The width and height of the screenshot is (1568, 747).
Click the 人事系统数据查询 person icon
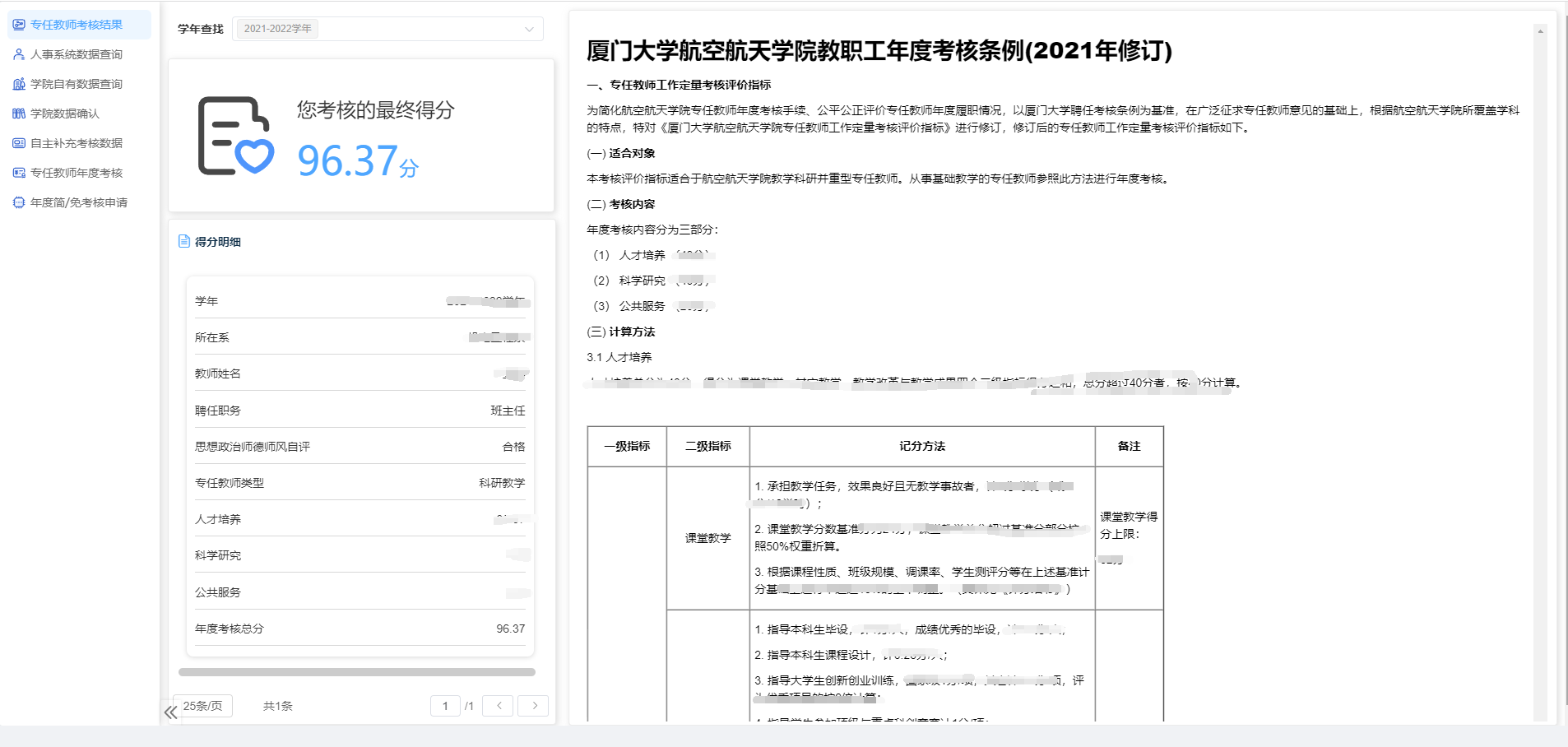coord(19,54)
